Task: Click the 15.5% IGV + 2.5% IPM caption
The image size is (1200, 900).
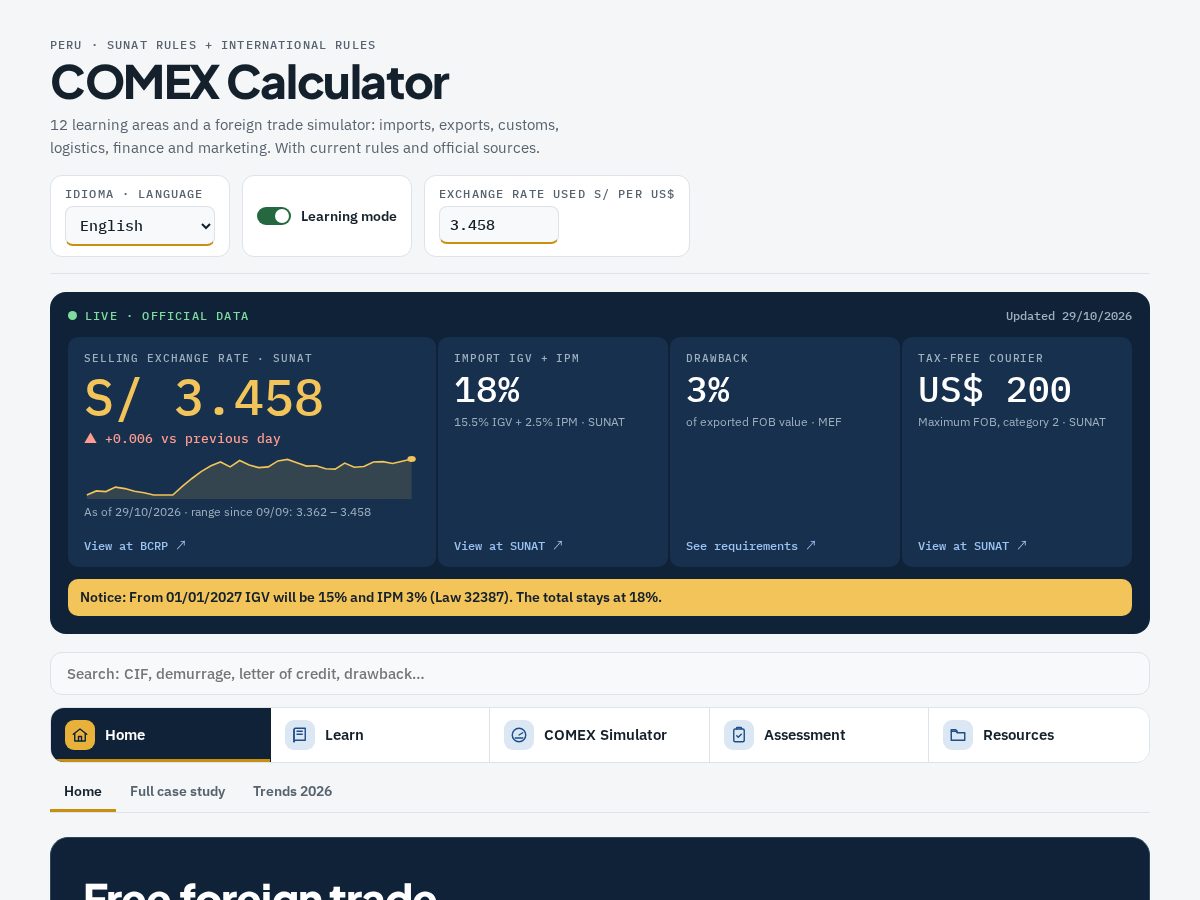Action: [x=539, y=422]
